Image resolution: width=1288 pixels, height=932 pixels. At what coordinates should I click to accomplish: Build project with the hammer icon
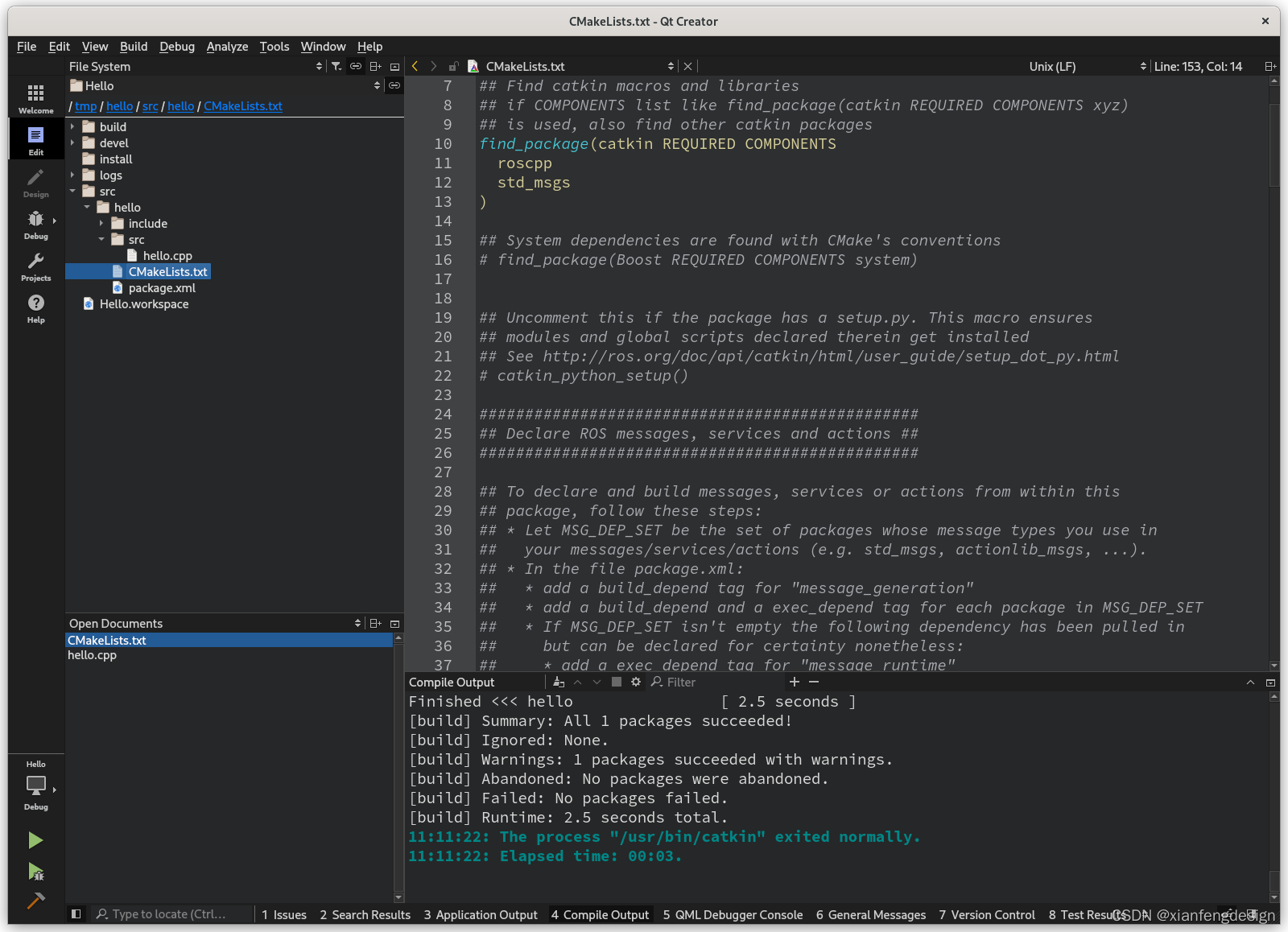35,901
